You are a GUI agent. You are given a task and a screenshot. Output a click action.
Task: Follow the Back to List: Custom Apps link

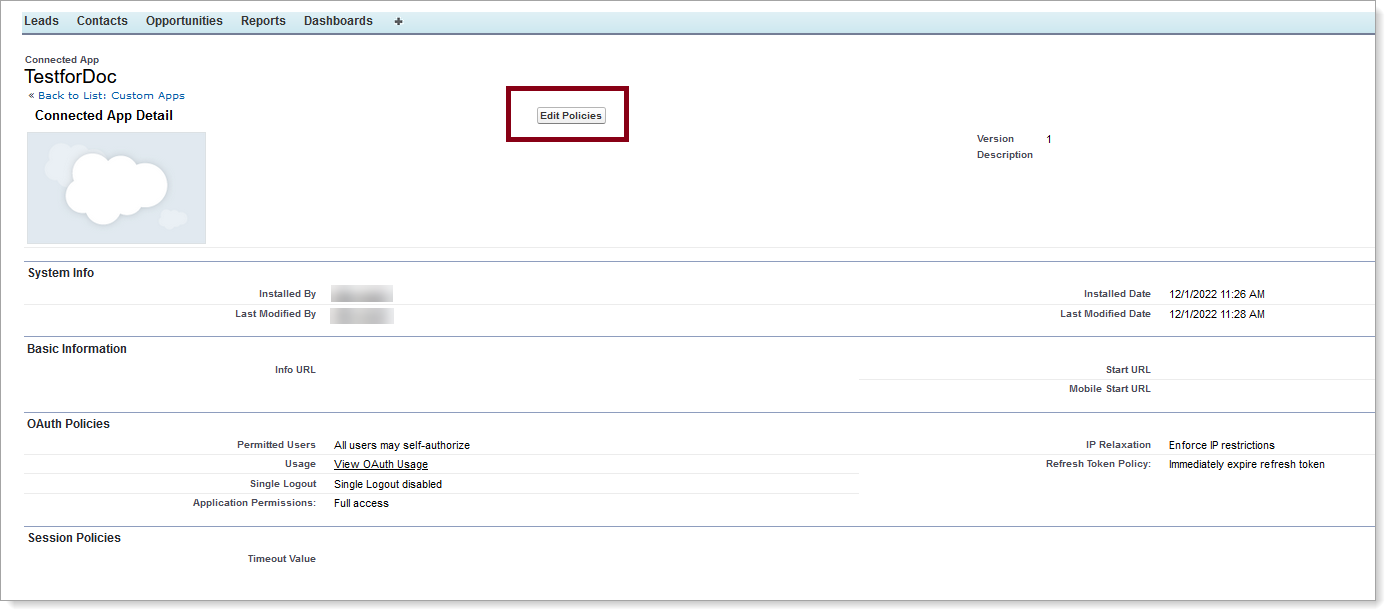tap(111, 95)
